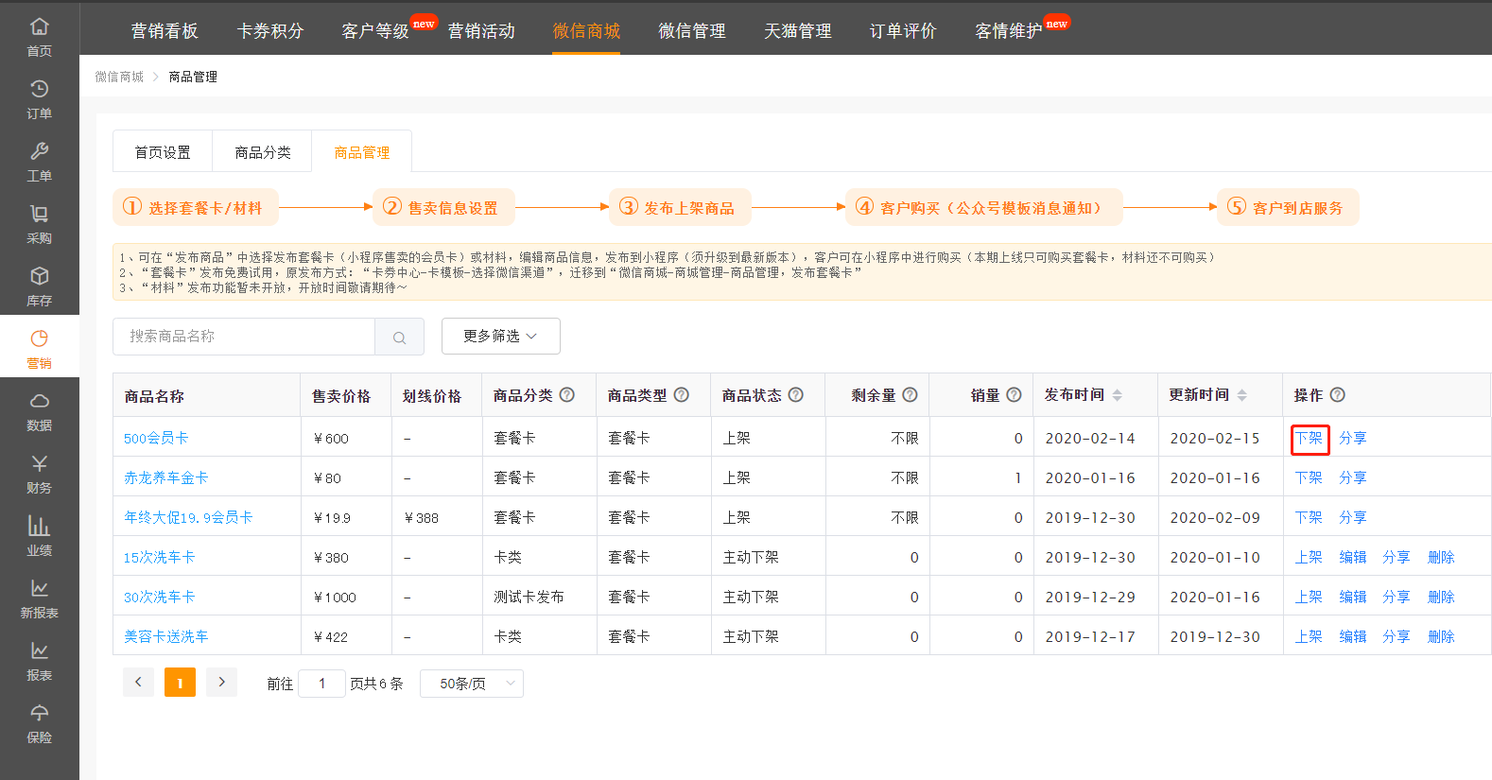The width and height of the screenshot is (1492, 780).
Task: Click 分享 for 年终大促19.9会员卡
Action: pyautogui.click(x=1353, y=517)
